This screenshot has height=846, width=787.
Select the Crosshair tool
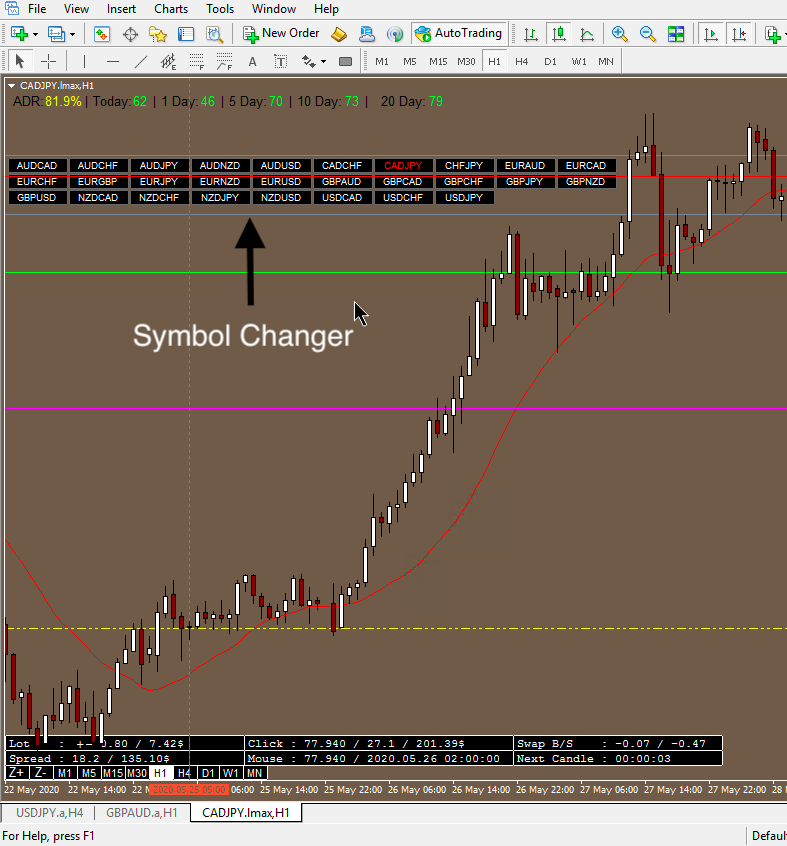click(x=49, y=62)
